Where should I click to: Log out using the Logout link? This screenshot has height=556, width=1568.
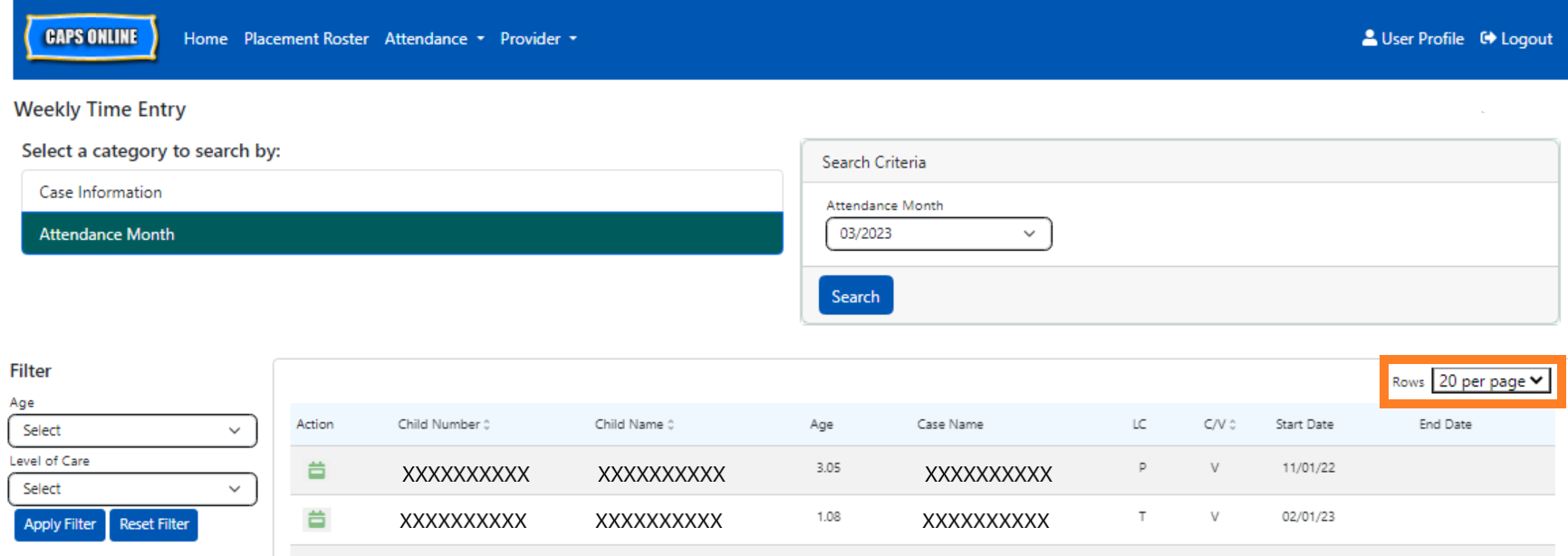(1516, 39)
